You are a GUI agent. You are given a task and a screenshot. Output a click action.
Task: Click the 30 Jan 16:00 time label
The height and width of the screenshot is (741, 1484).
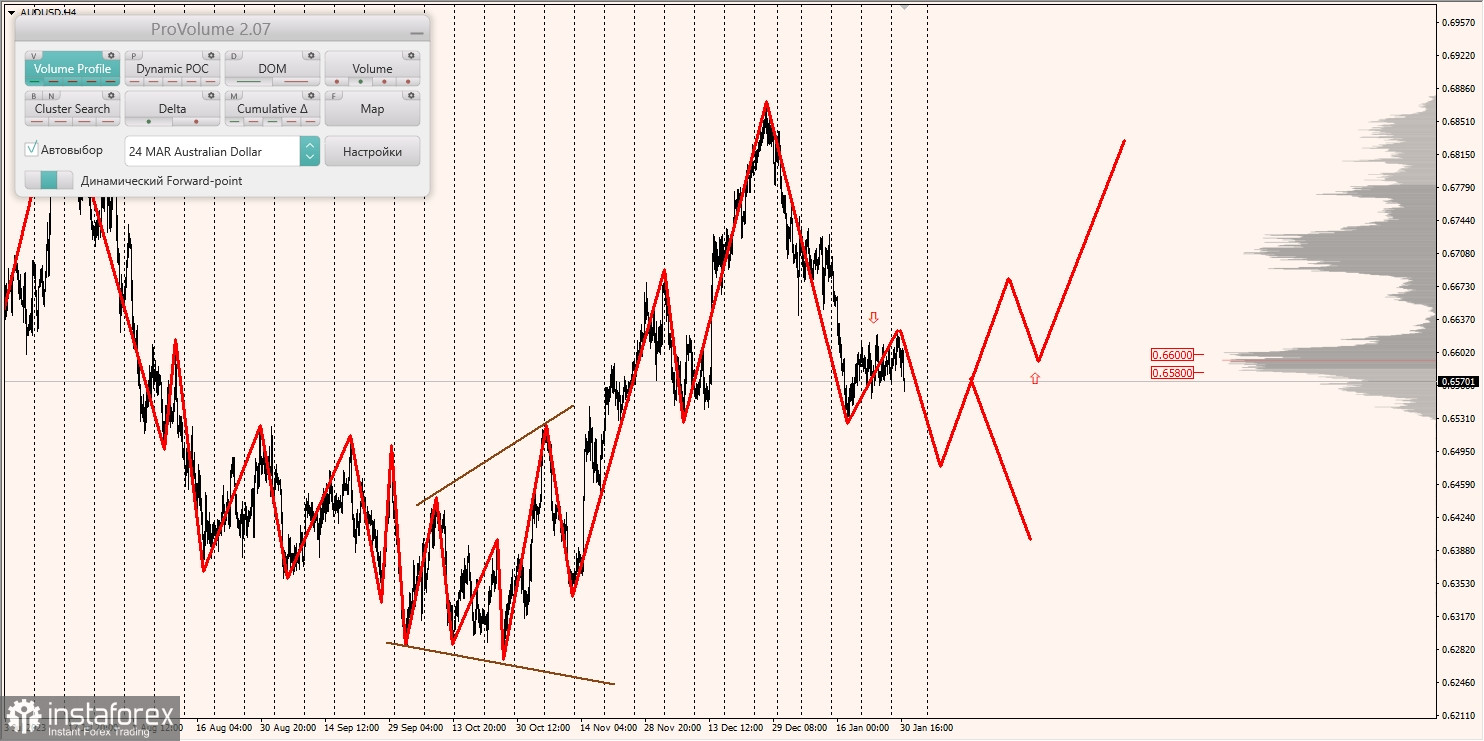coord(926,727)
